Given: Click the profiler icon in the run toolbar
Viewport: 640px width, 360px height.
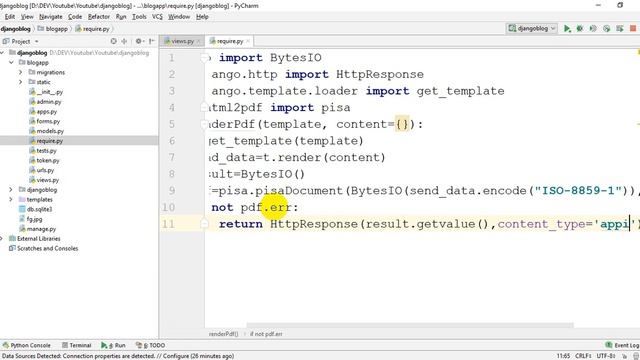Looking at the screenshot, I should coord(607,29).
